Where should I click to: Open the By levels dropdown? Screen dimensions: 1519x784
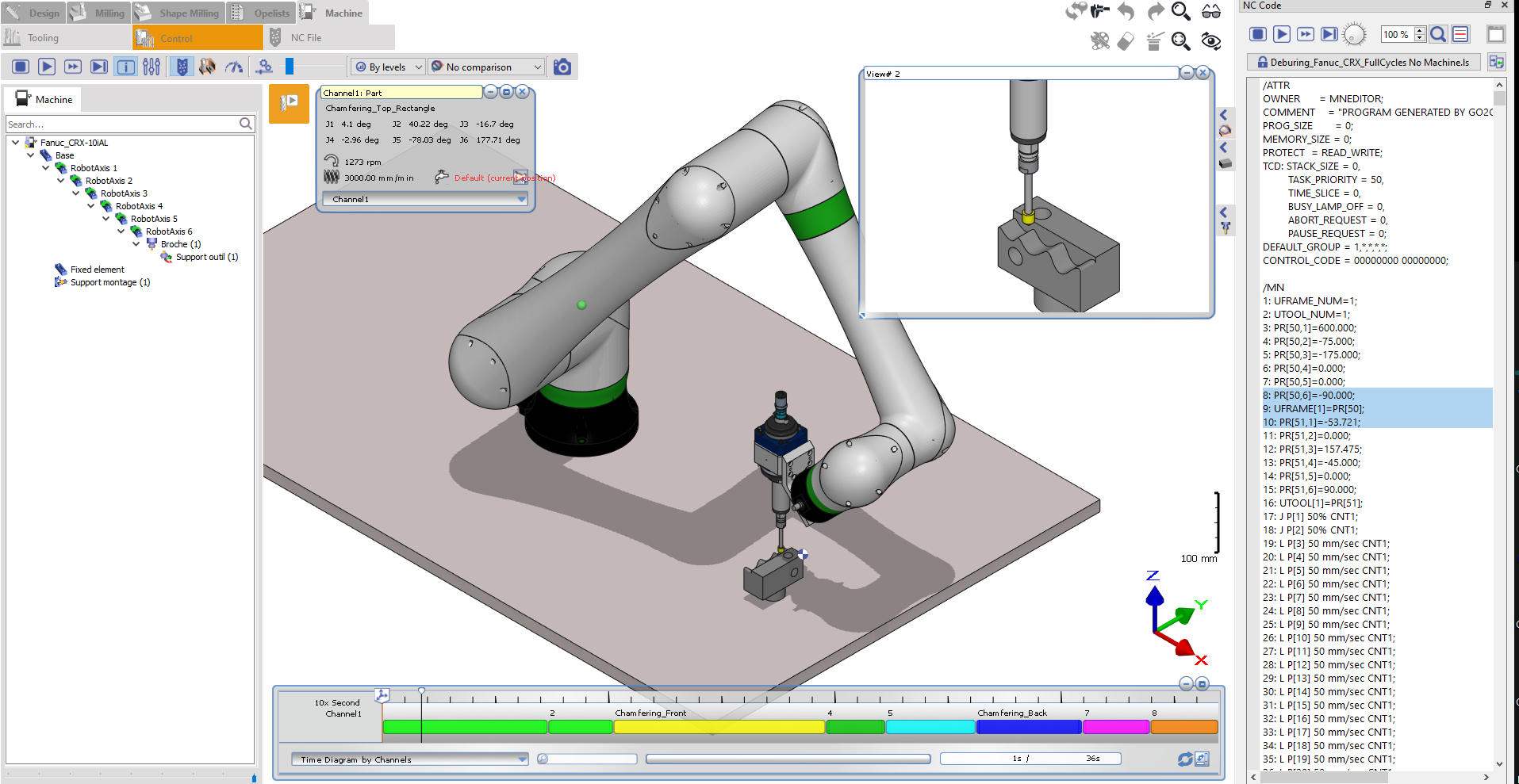(388, 67)
